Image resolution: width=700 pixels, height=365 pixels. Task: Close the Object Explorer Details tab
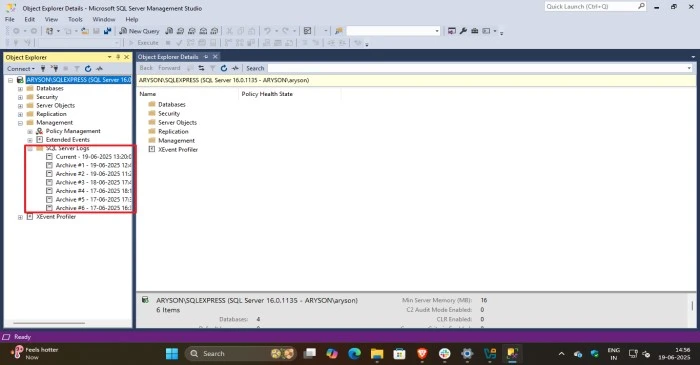(x=215, y=57)
